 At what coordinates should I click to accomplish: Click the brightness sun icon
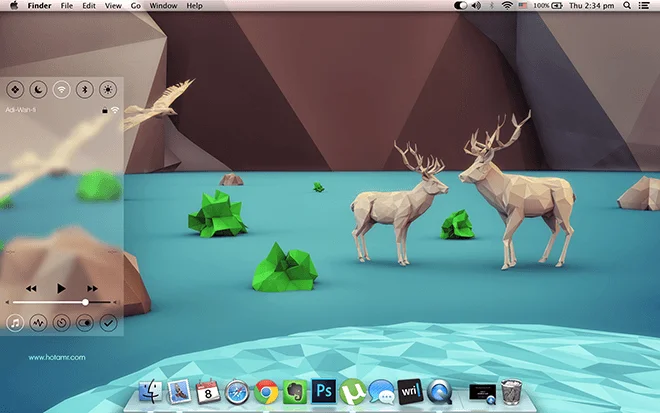pos(108,90)
